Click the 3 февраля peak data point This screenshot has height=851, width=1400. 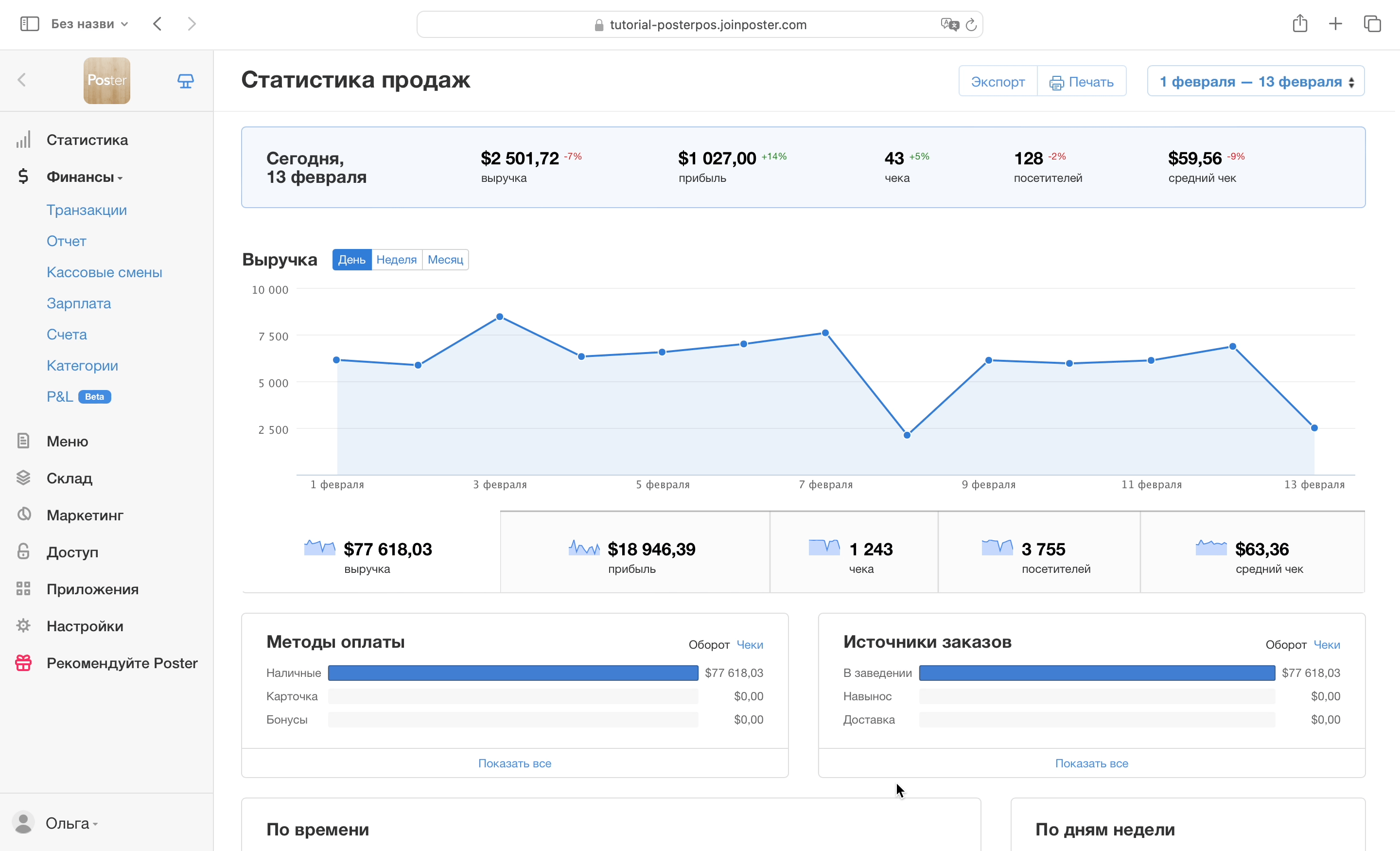coord(499,317)
